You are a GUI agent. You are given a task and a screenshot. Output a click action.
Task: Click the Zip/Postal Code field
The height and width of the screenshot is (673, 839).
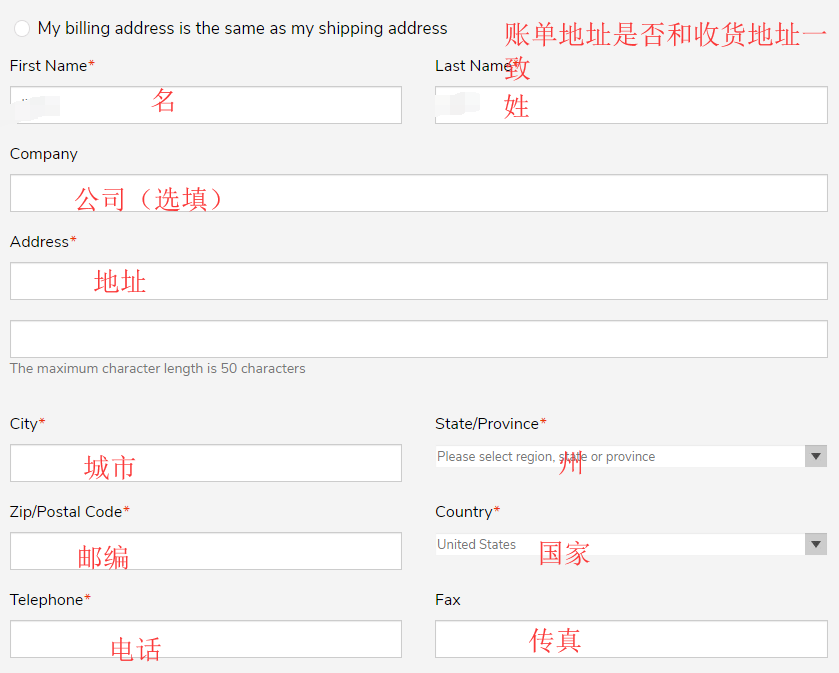[x=205, y=551]
